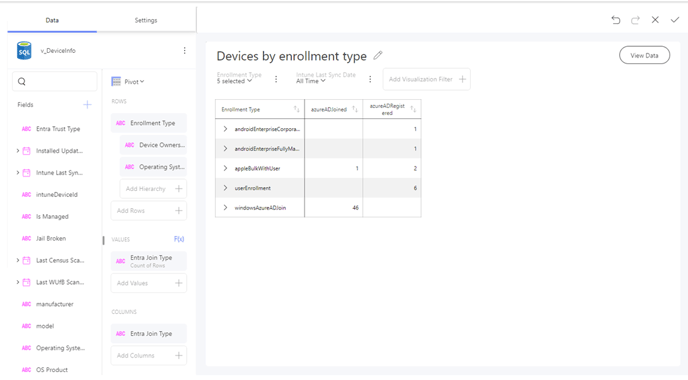Click the redo arrow icon

click(x=635, y=20)
